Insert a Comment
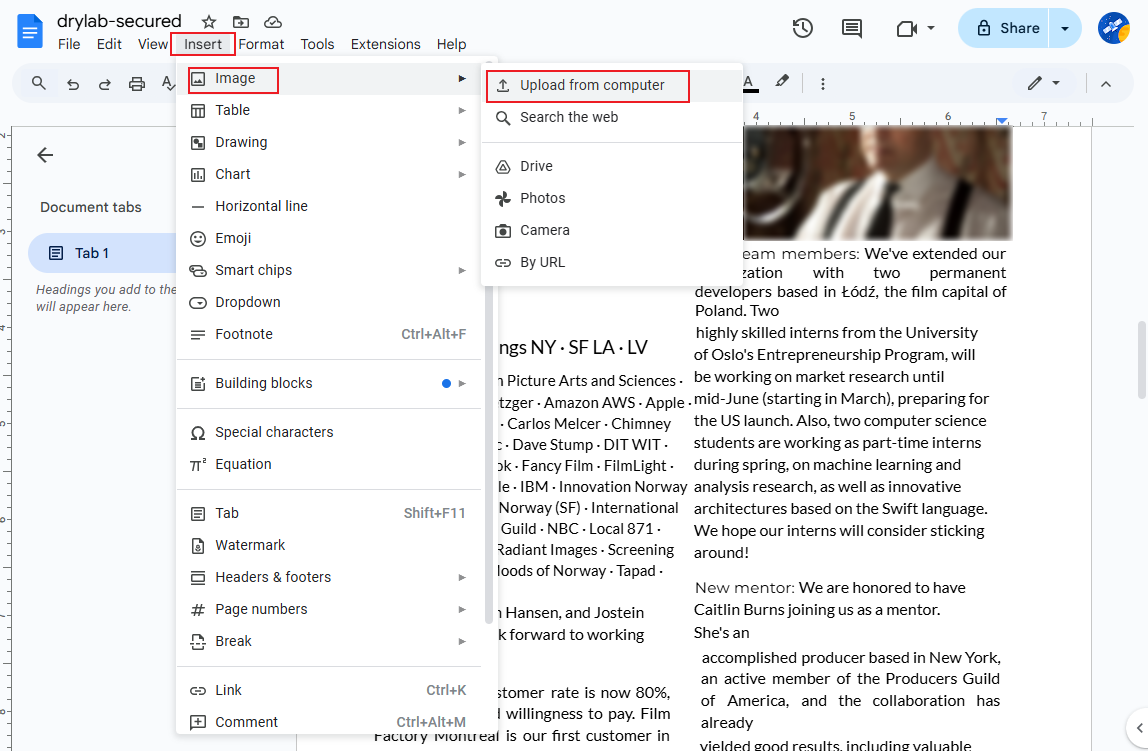 [329, 722]
